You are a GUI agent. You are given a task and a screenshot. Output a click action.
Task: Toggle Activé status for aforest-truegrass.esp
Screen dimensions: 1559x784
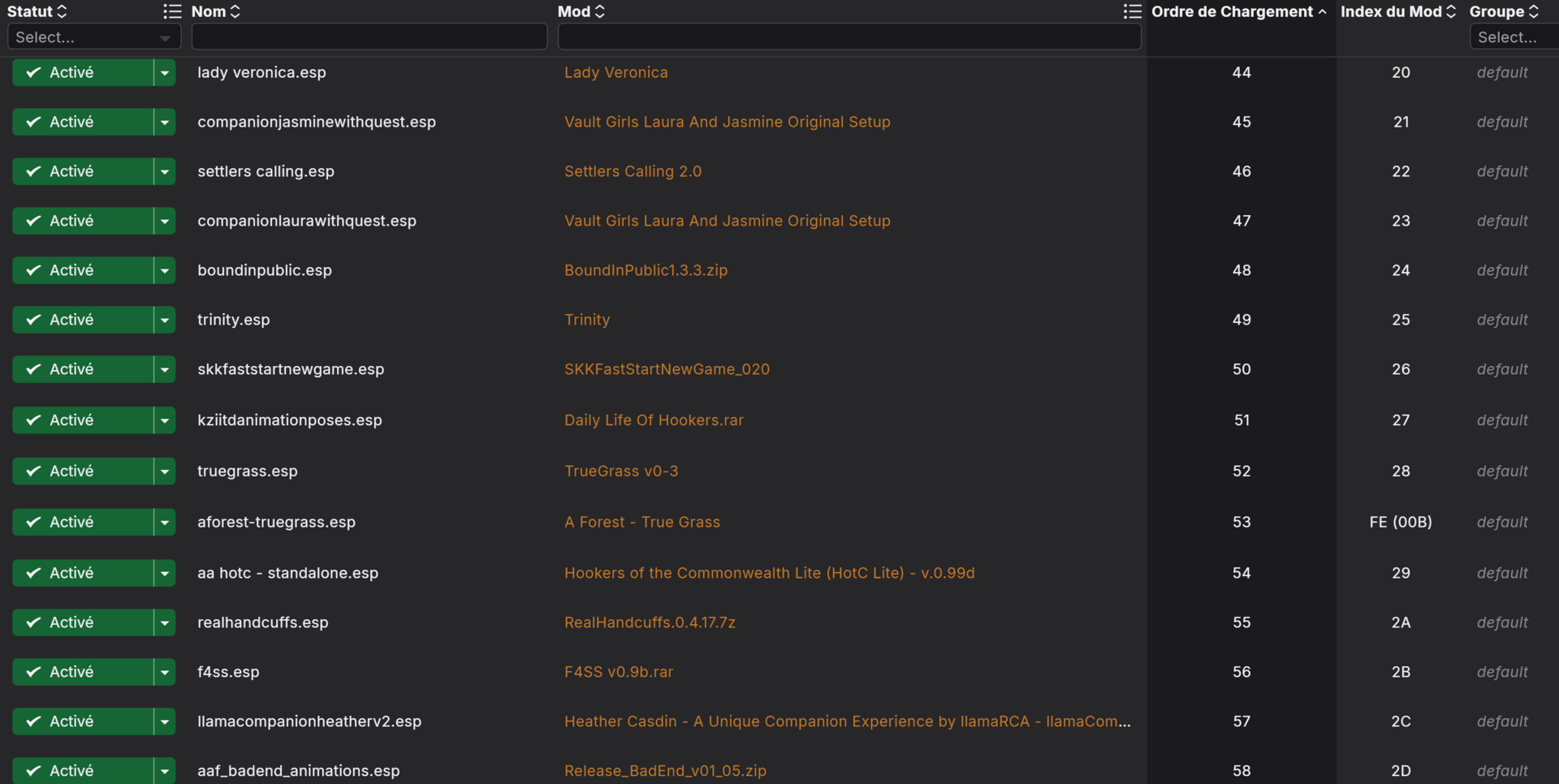coord(83,523)
